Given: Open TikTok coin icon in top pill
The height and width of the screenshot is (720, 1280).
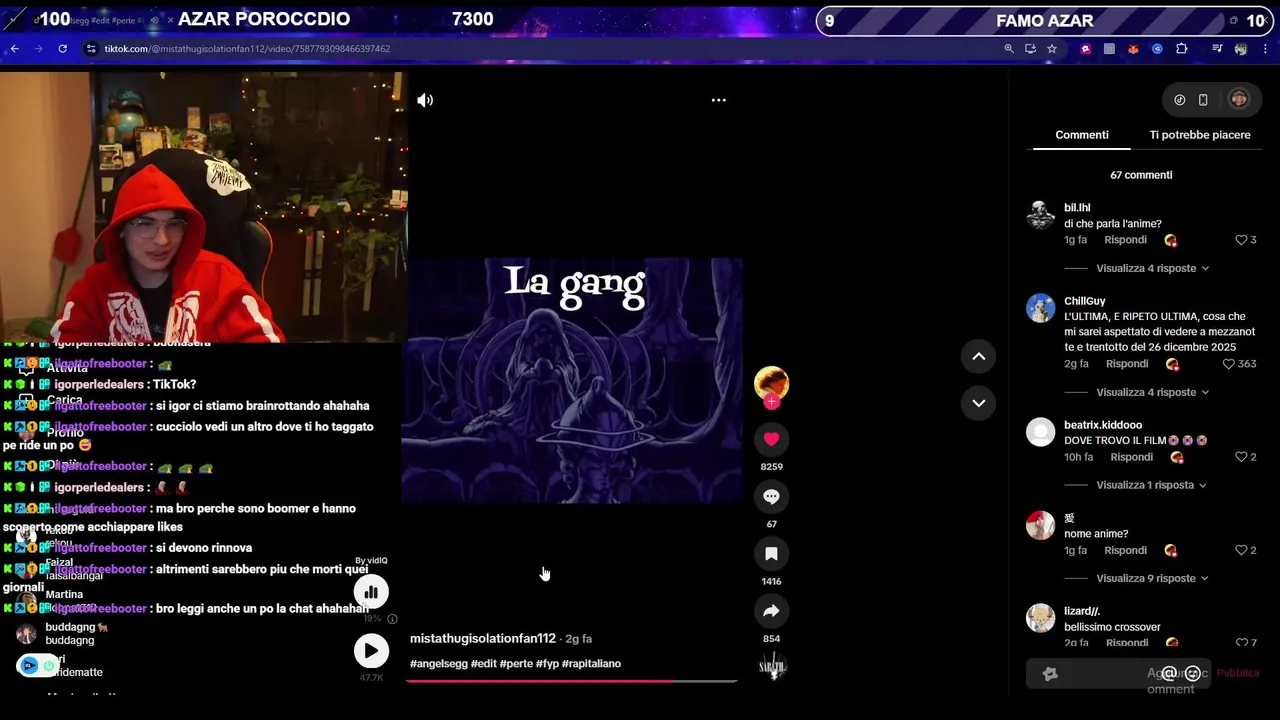Looking at the screenshot, I should (1180, 100).
